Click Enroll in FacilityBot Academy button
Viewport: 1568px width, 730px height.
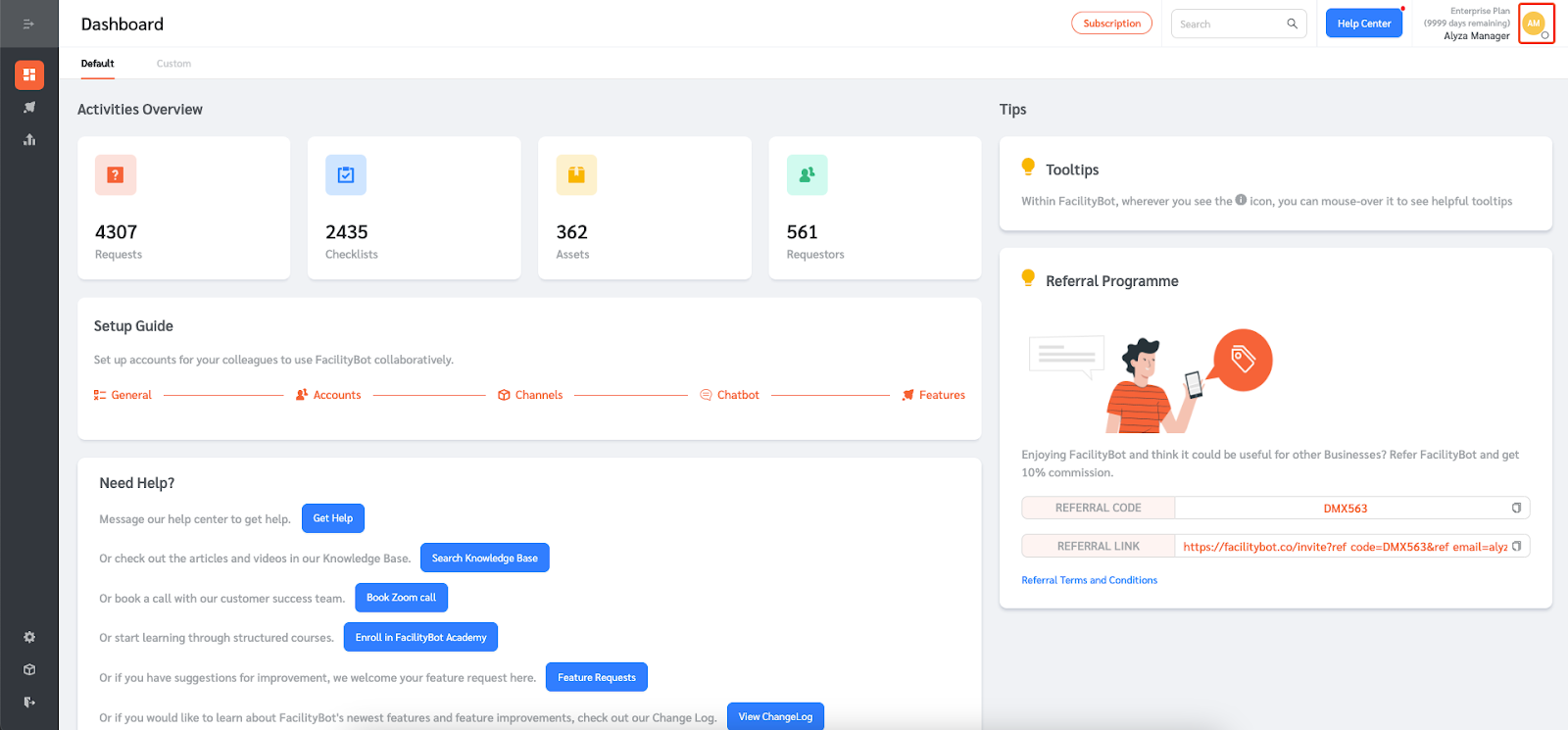coord(420,637)
